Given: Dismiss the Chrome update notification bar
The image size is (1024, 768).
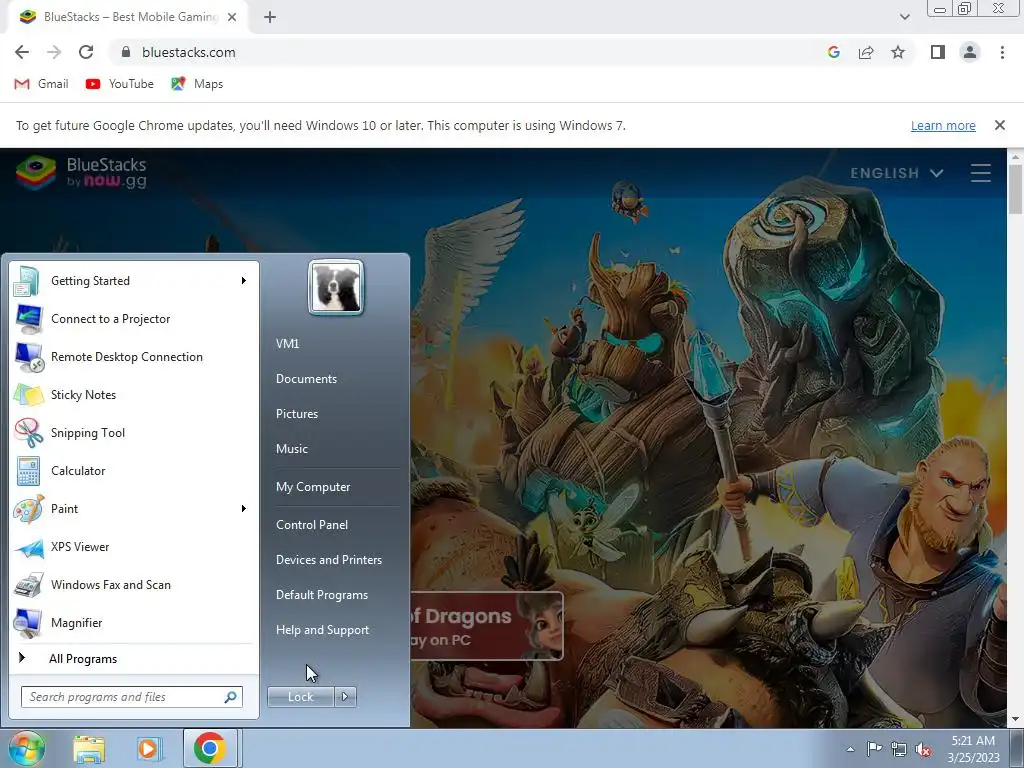Looking at the screenshot, I should (x=1000, y=125).
